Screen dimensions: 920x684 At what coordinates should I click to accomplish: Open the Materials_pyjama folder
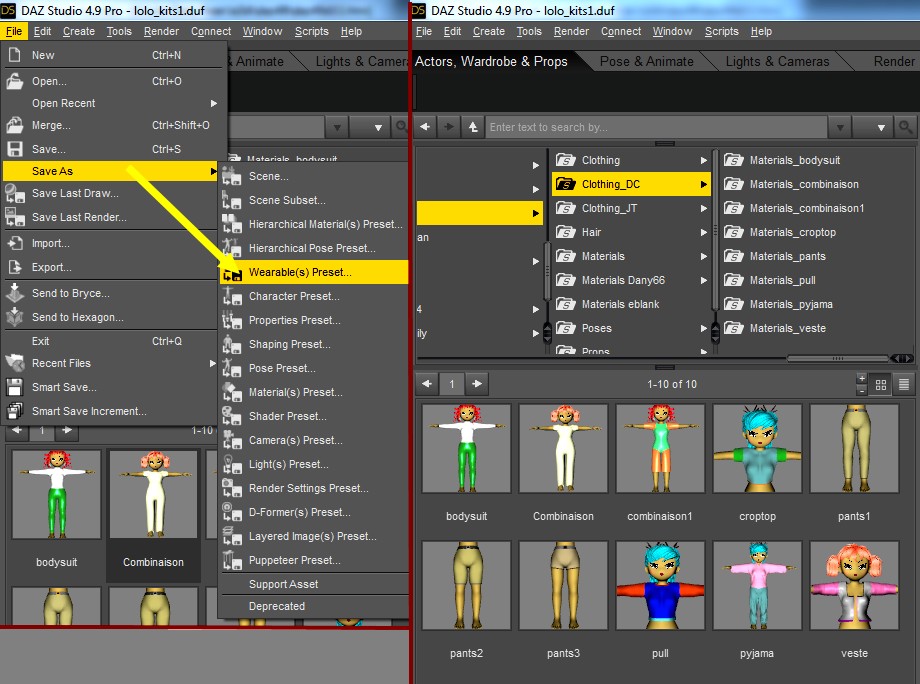point(791,304)
